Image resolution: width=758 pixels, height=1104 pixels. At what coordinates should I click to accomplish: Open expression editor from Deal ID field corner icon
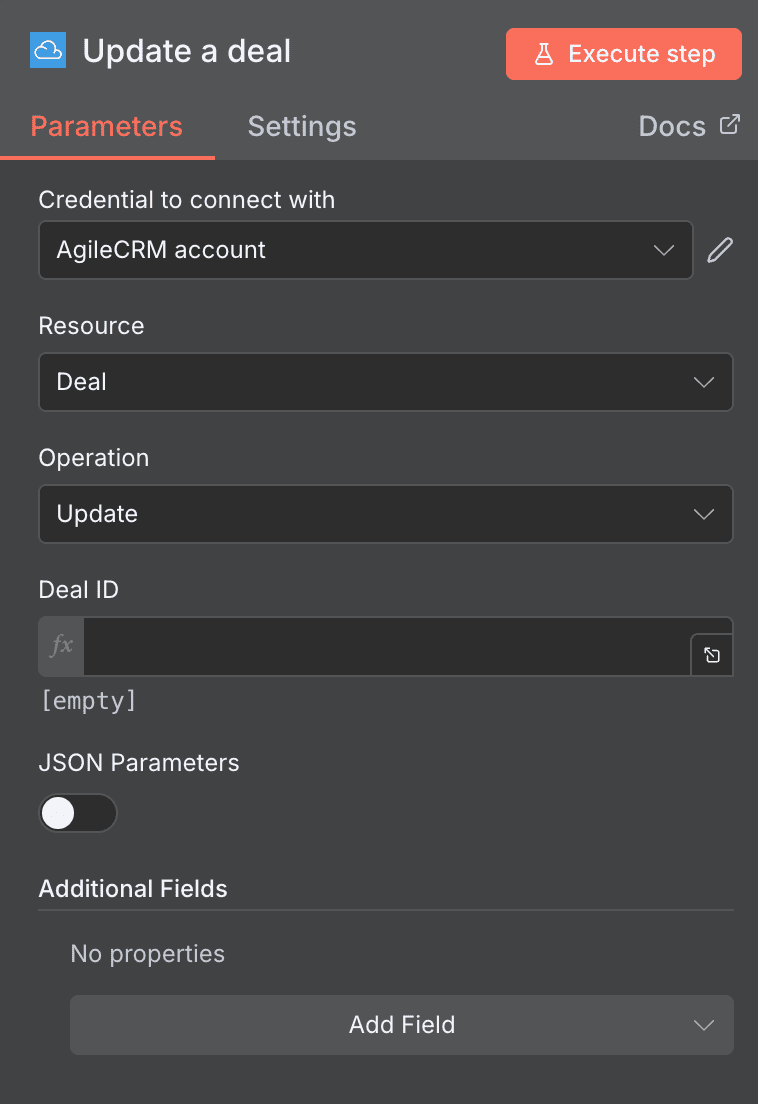tap(711, 655)
